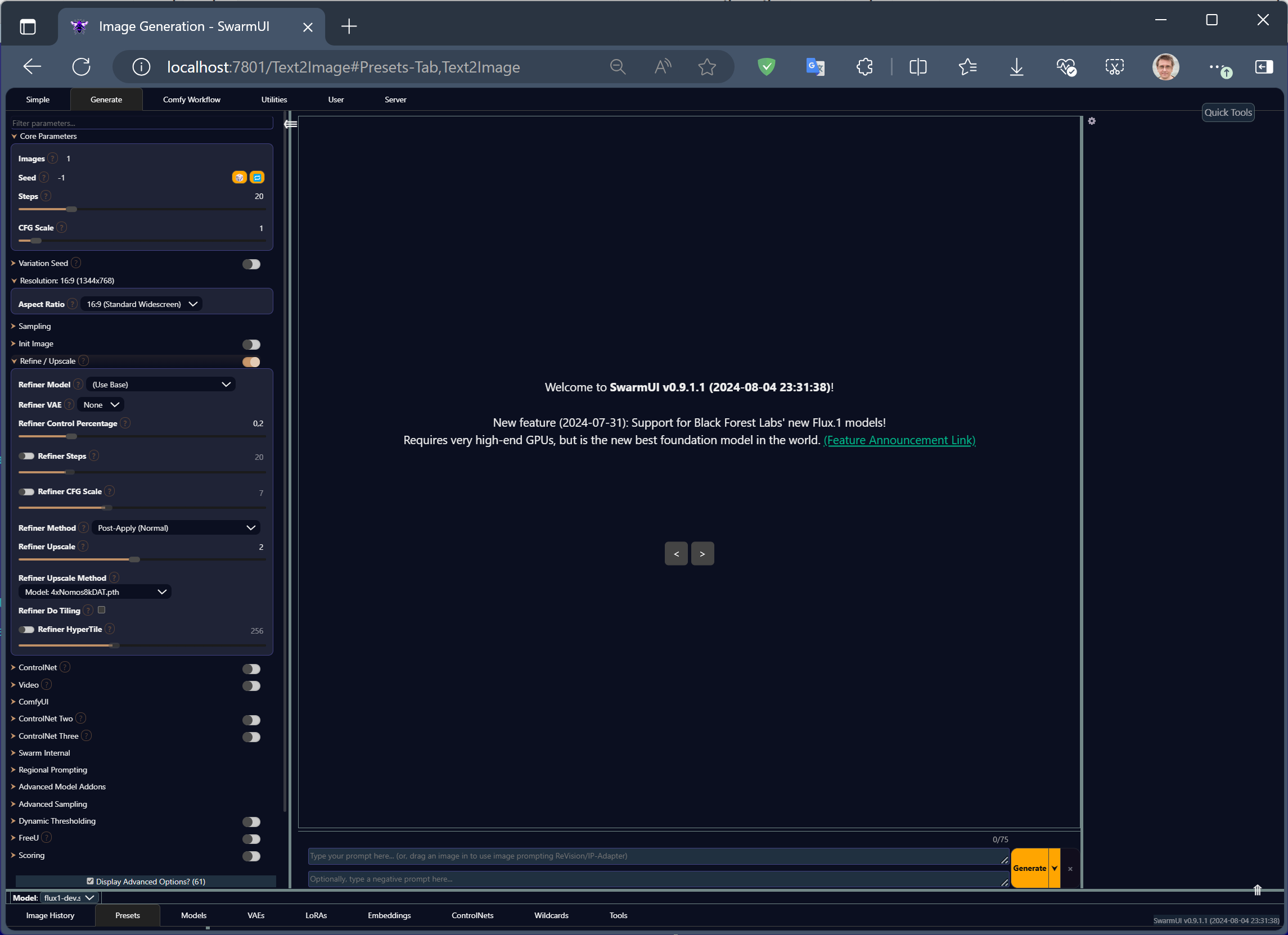Expand the Advanced Sampling section

click(x=52, y=805)
